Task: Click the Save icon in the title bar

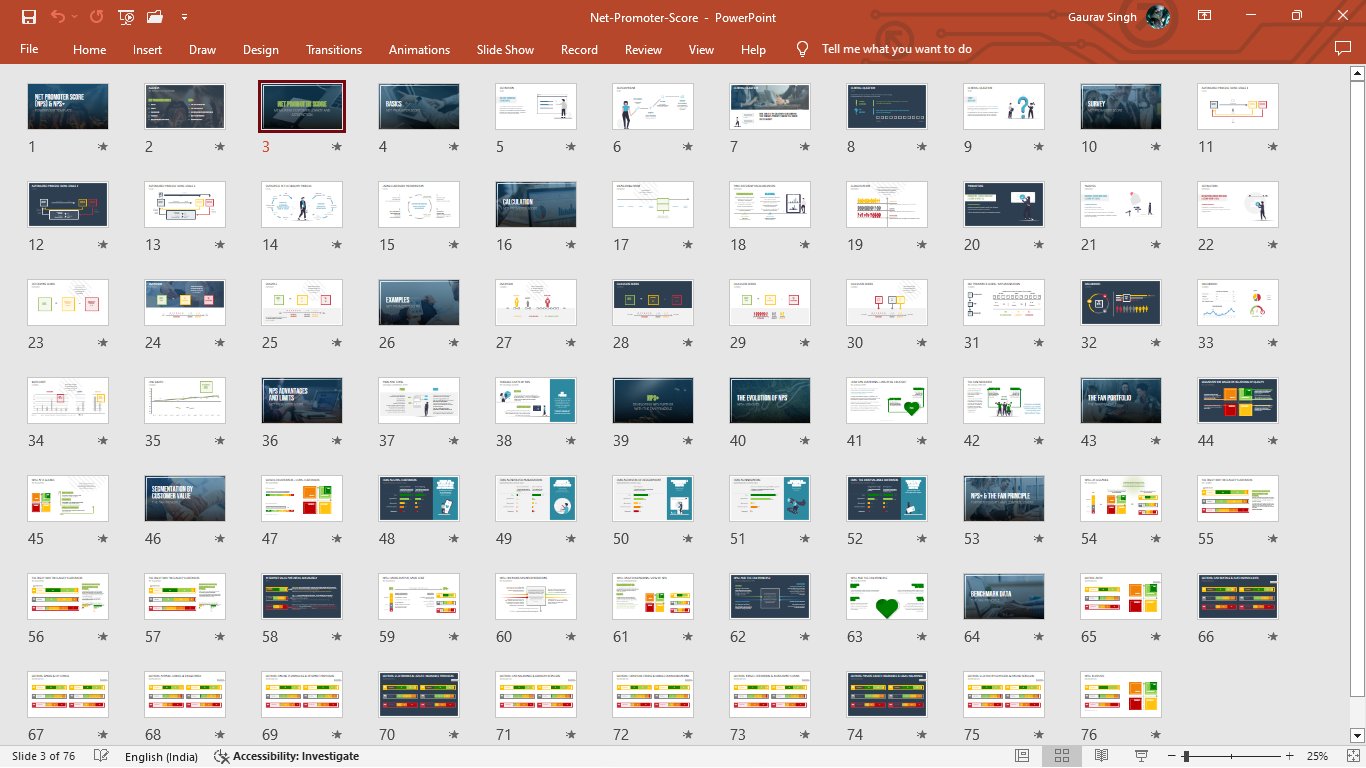Action: [29, 17]
